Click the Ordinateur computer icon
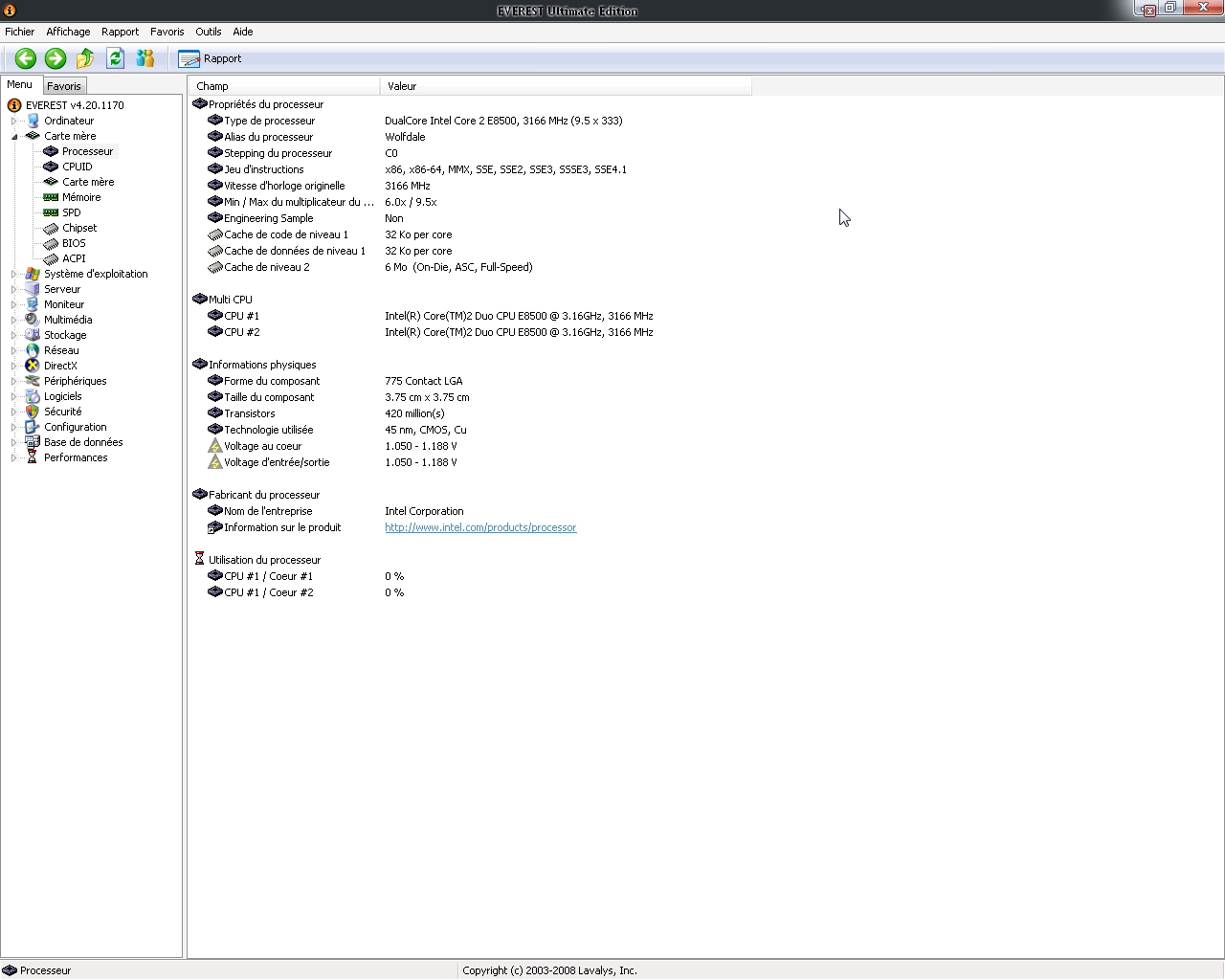This screenshot has height=980, width=1225. click(33, 121)
